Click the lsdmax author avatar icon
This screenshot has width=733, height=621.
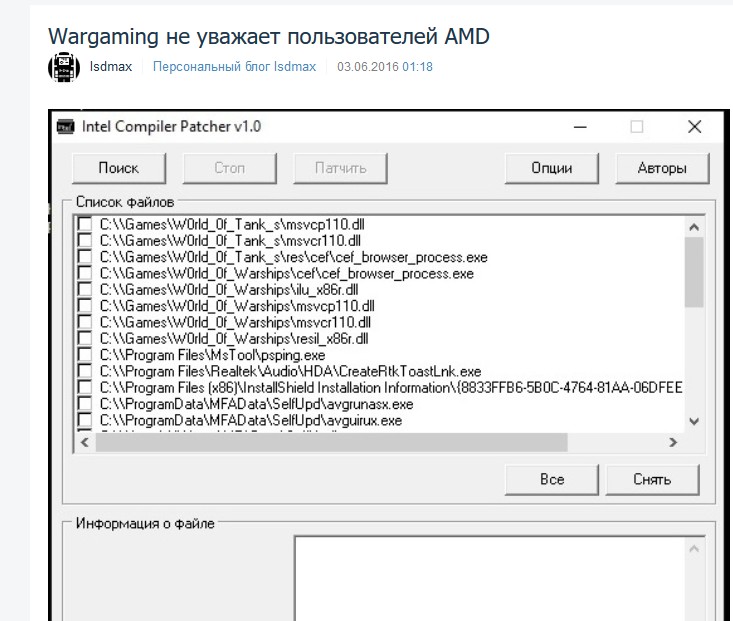(64, 67)
